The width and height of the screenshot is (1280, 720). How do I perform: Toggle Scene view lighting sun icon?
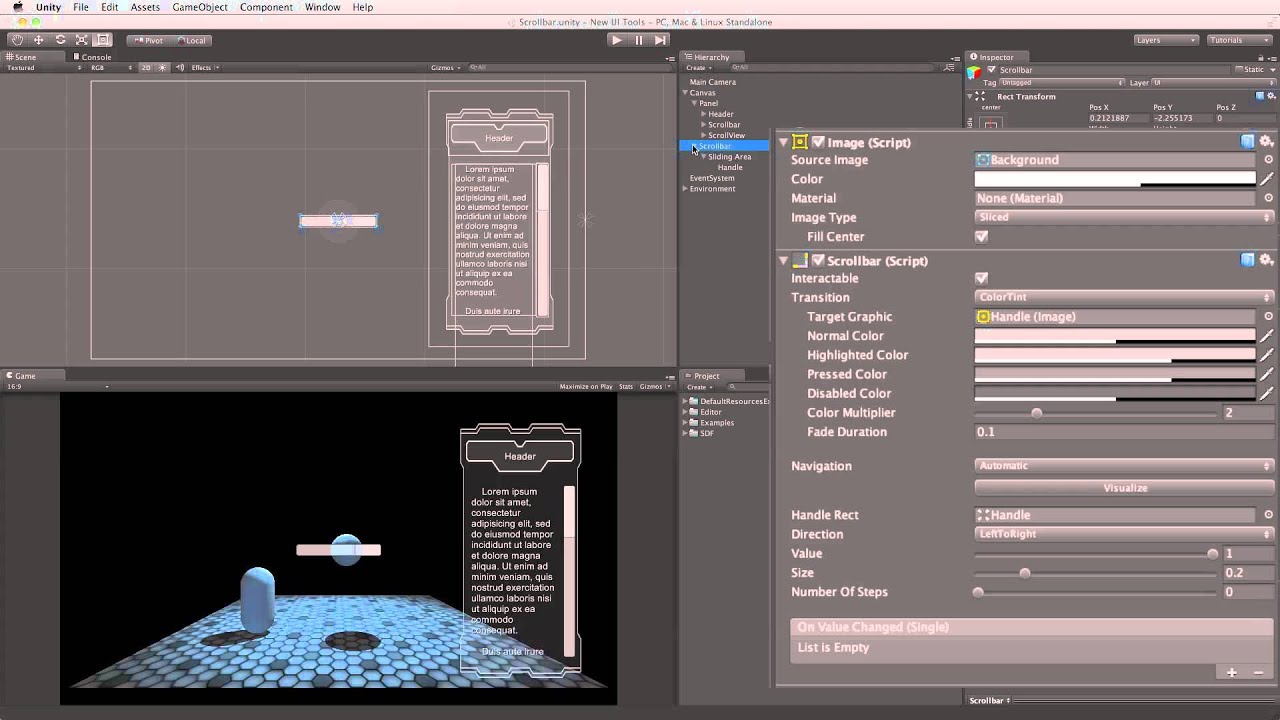tap(163, 68)
